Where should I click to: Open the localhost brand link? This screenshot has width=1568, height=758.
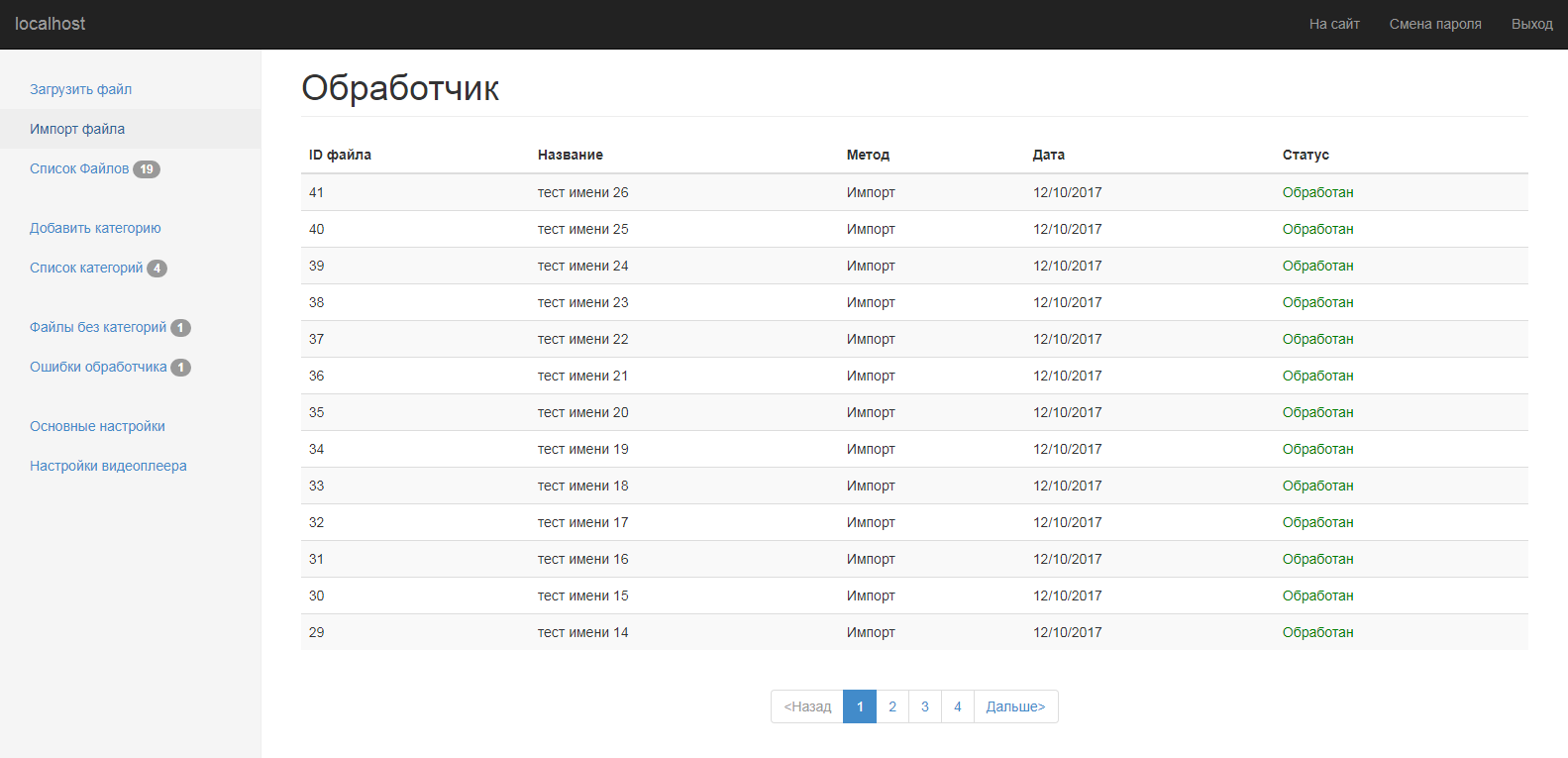click(50, 24)
